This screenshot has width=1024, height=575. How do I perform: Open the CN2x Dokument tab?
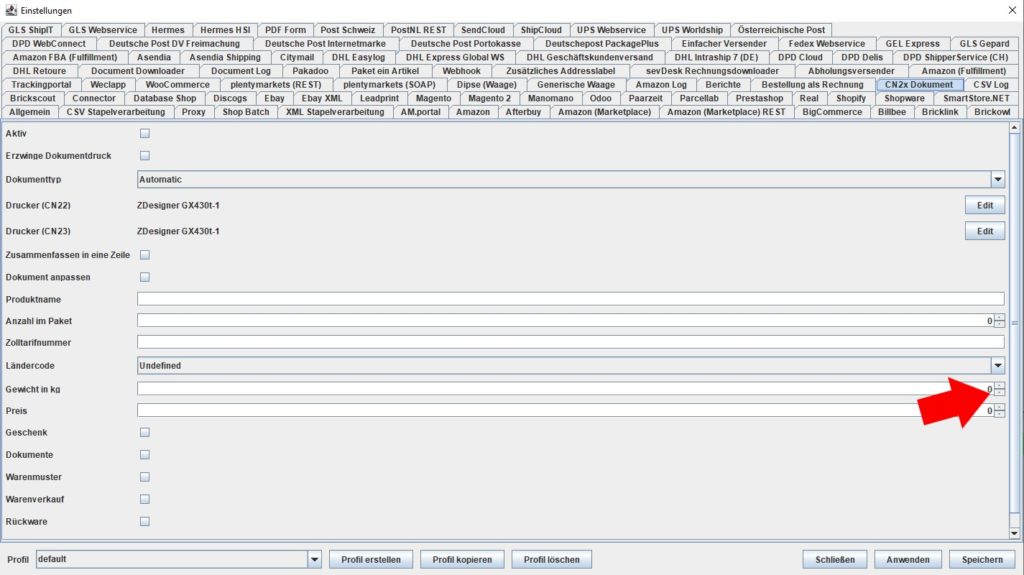point(919,84)
